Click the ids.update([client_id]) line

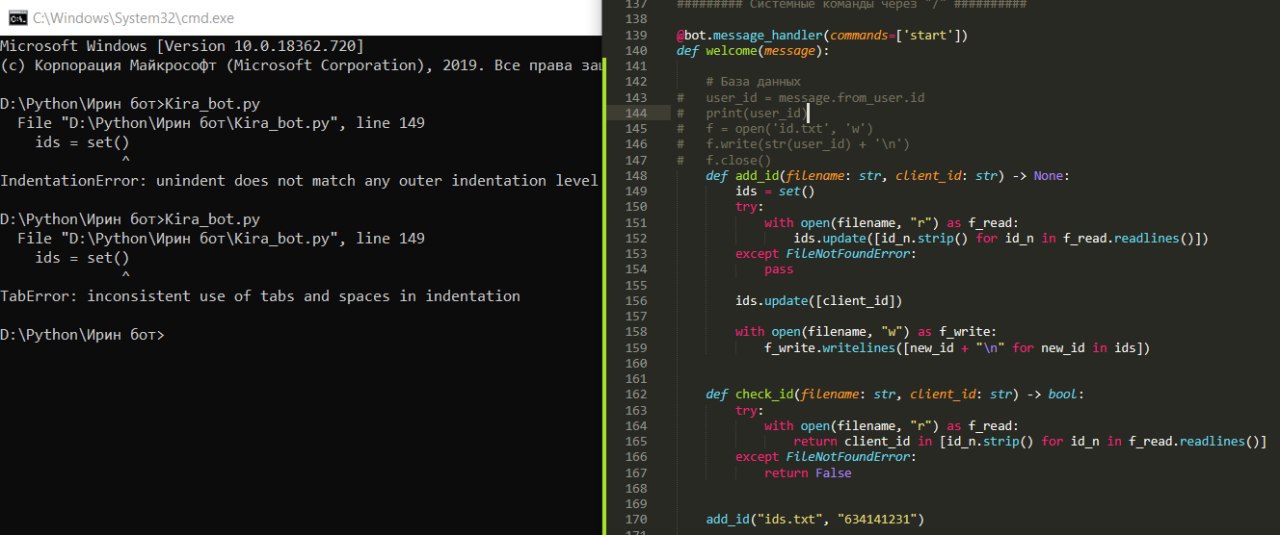819,301
